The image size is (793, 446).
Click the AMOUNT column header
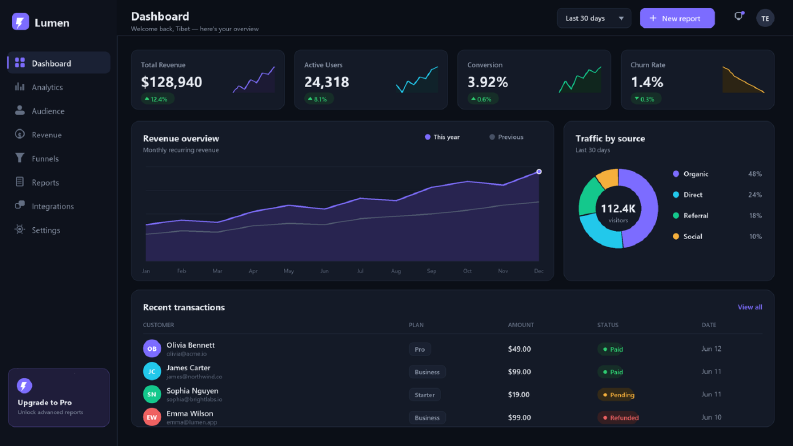click(x=521, y=325)
